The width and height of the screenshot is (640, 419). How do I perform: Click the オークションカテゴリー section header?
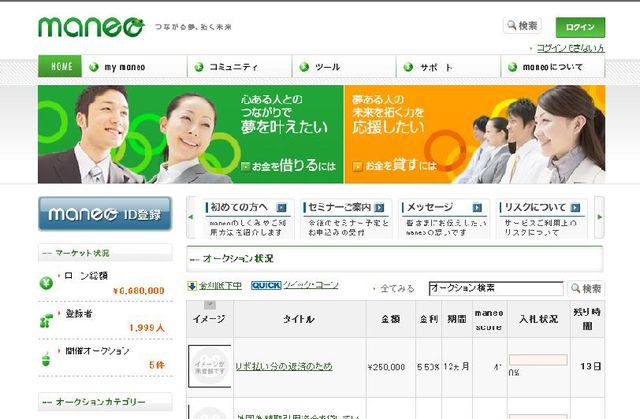point(105,402)
